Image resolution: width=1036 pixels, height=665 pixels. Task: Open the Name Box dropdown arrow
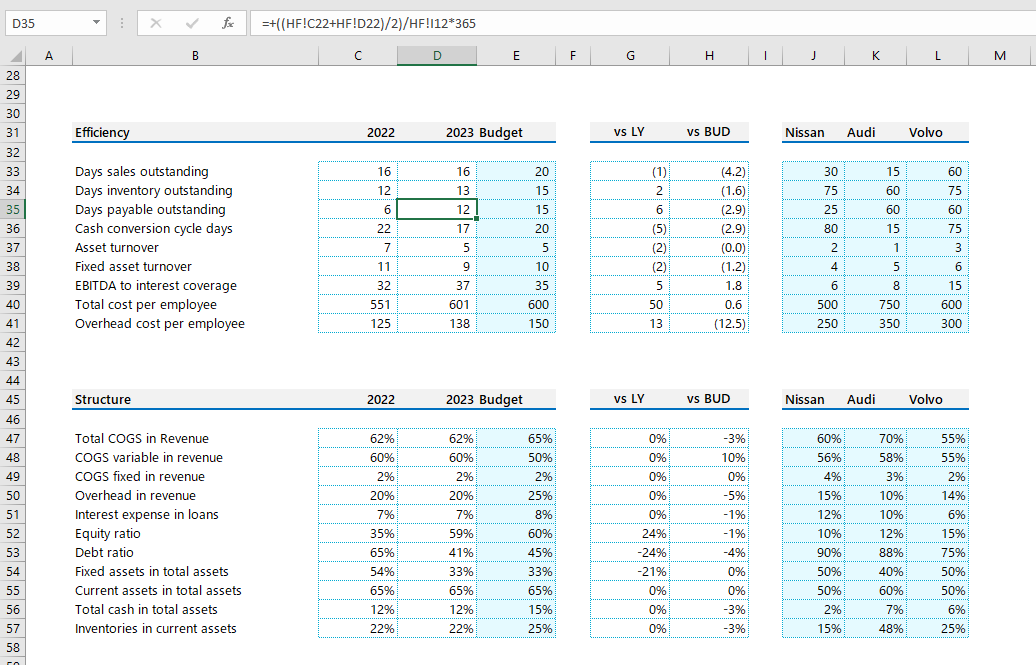tap(96, 22)
